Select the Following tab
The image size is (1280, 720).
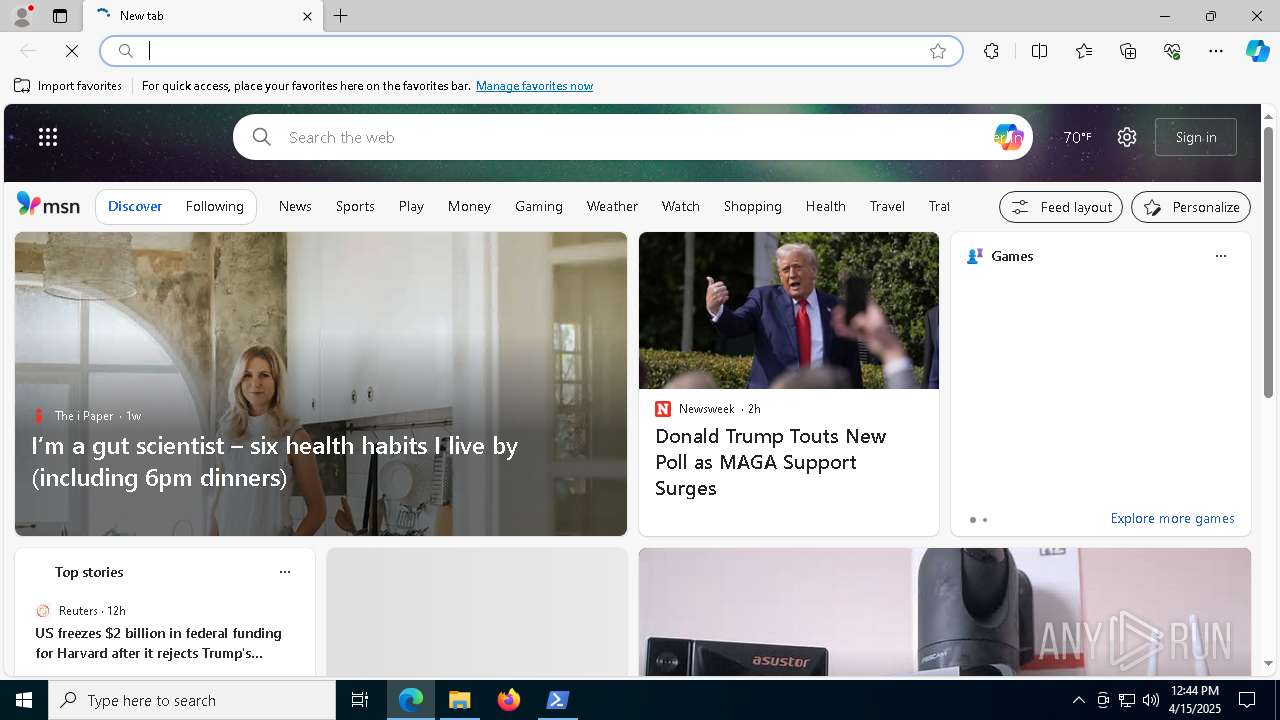click(215, 206)
